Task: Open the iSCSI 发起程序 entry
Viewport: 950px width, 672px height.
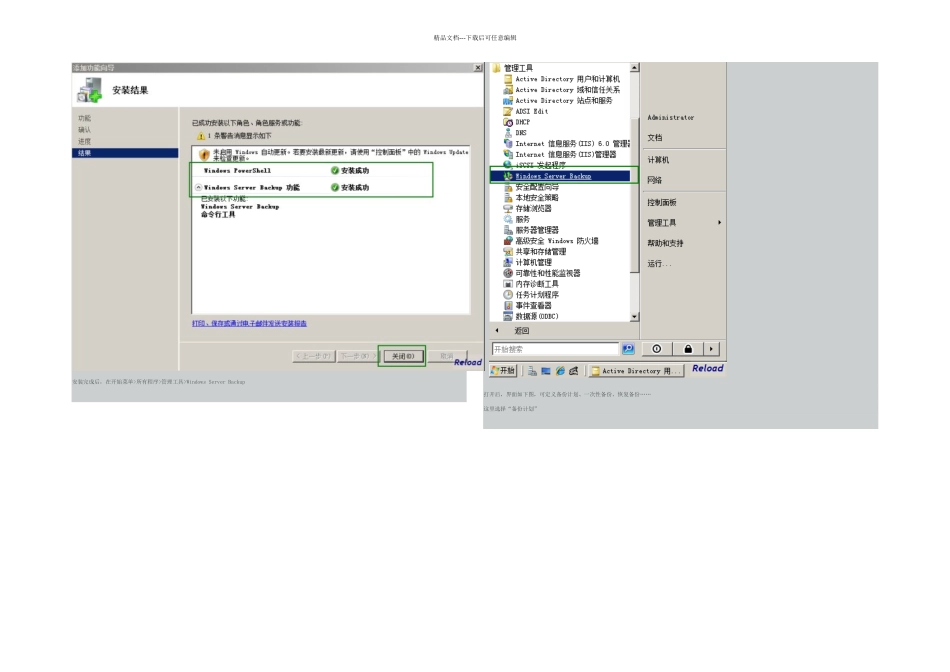Action: (x=534, y=165)
